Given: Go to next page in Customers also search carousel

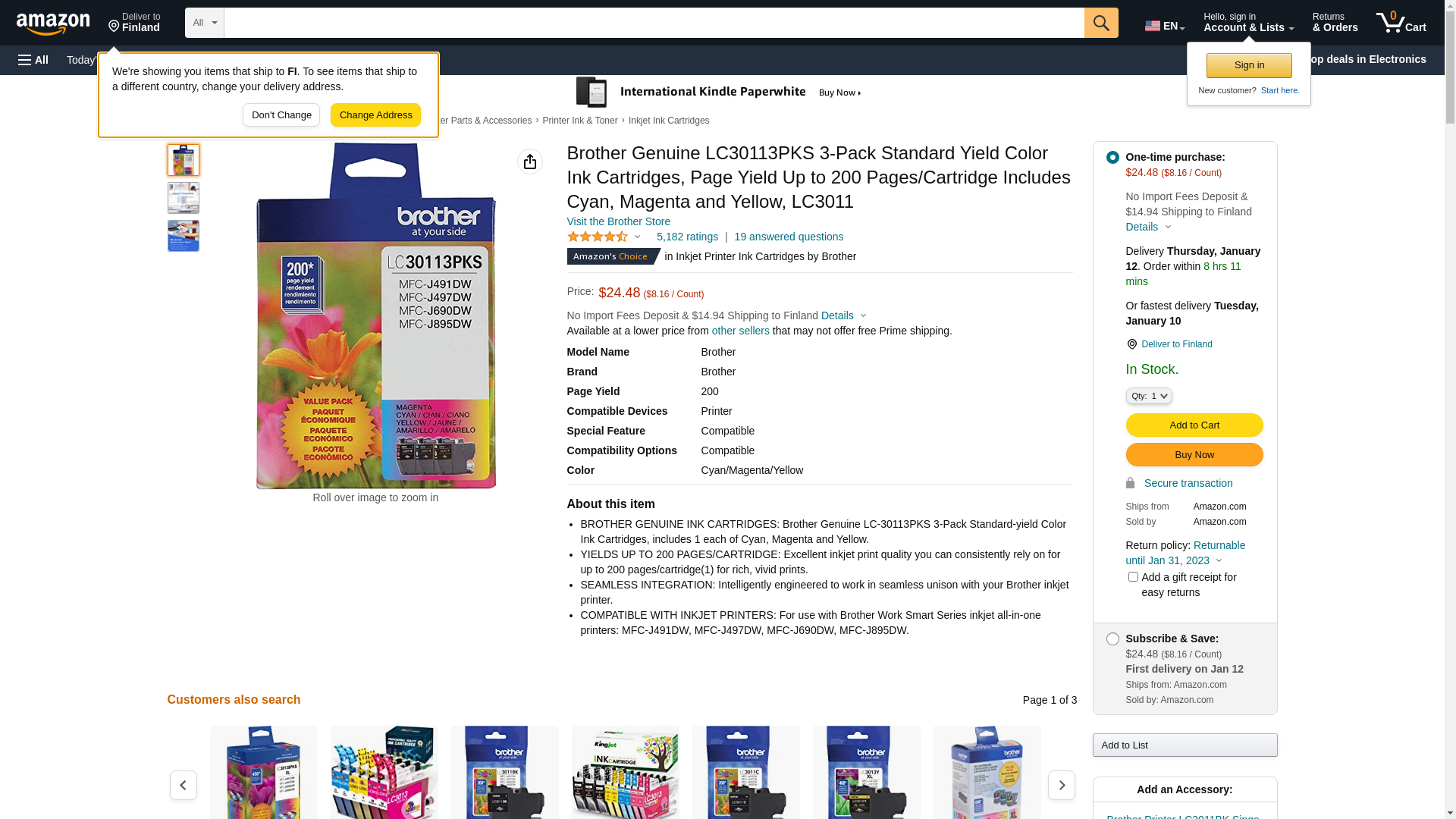Looking at the screenshot, I should [1061, 785].
